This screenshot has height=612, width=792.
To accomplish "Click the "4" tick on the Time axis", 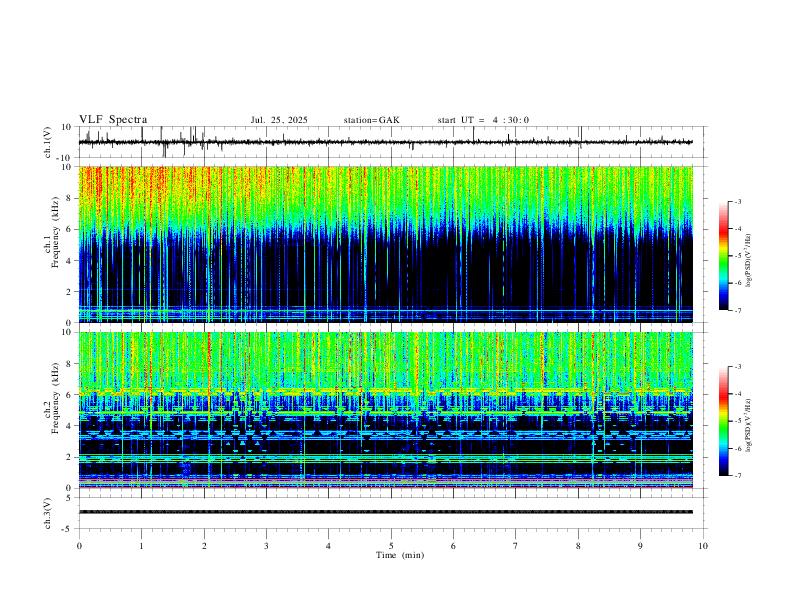I will pos(328,546).
